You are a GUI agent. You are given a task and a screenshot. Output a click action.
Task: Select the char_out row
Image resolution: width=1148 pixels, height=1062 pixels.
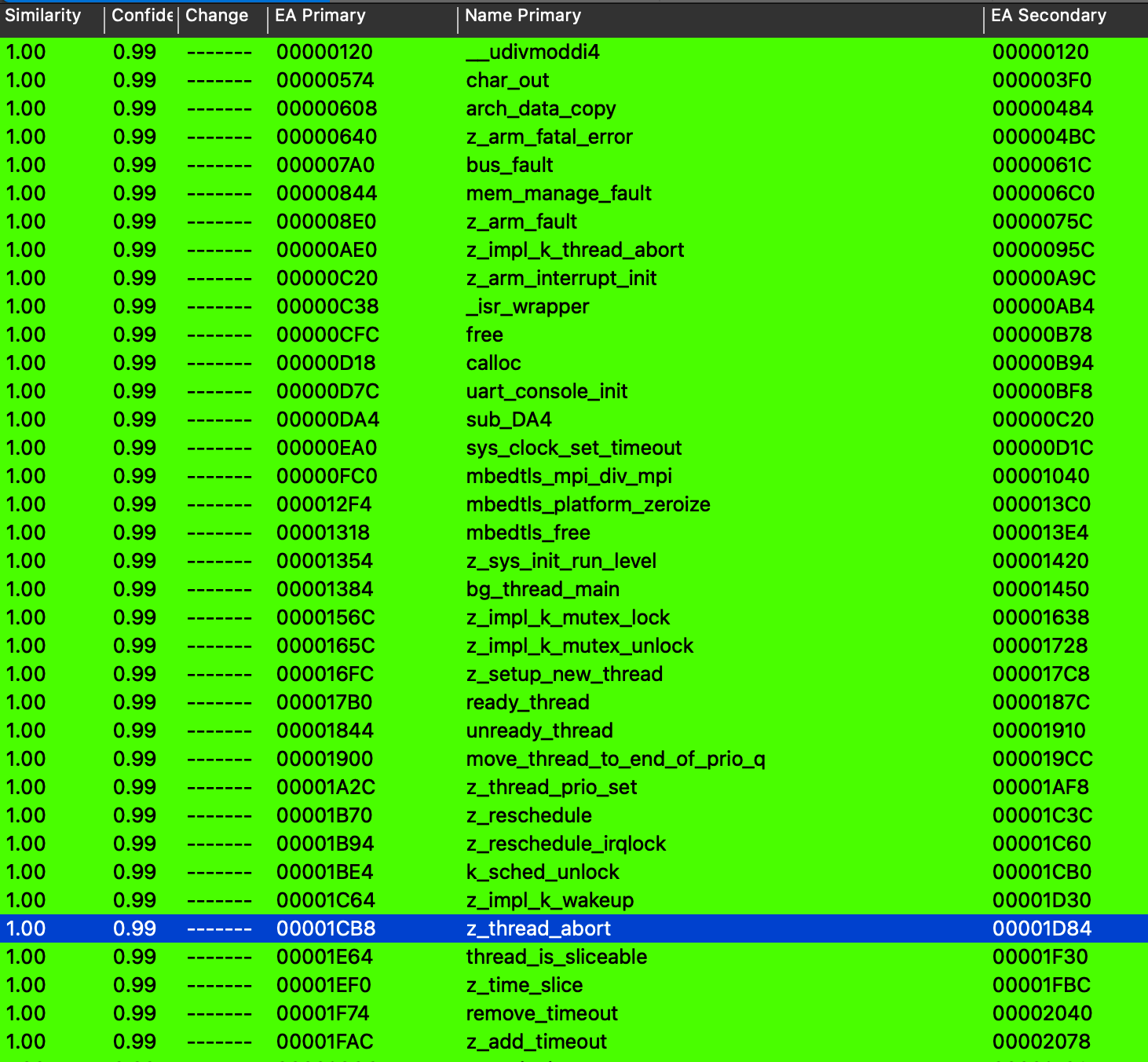507,80
